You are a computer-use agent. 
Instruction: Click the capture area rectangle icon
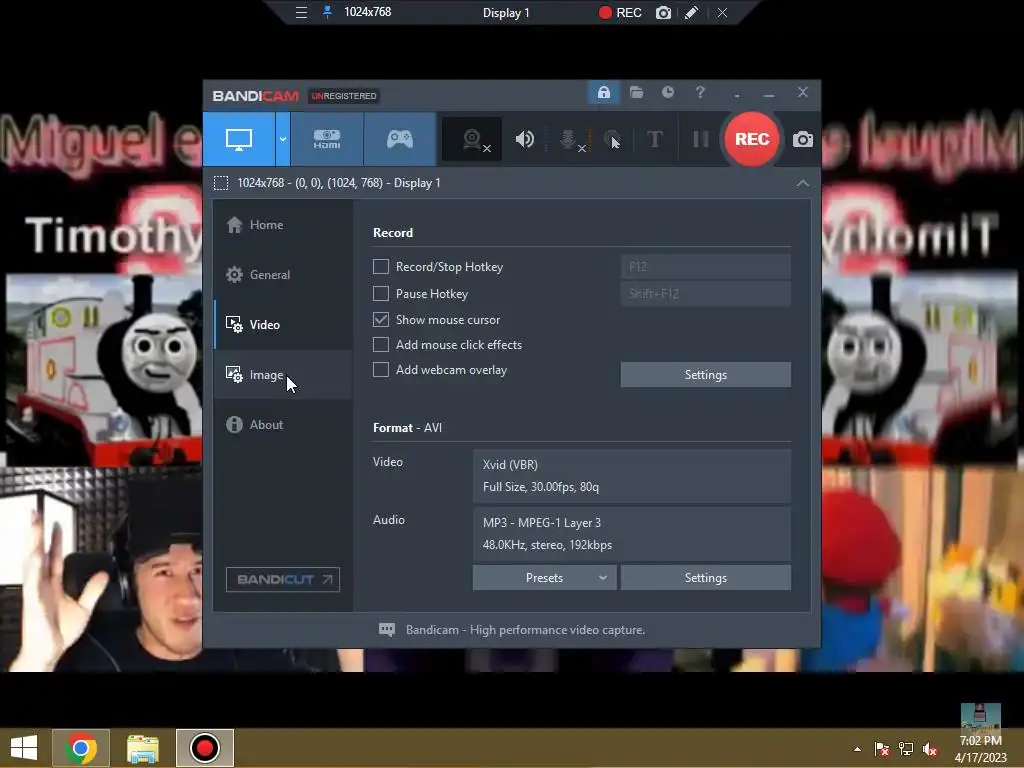(x=221, y=183)
